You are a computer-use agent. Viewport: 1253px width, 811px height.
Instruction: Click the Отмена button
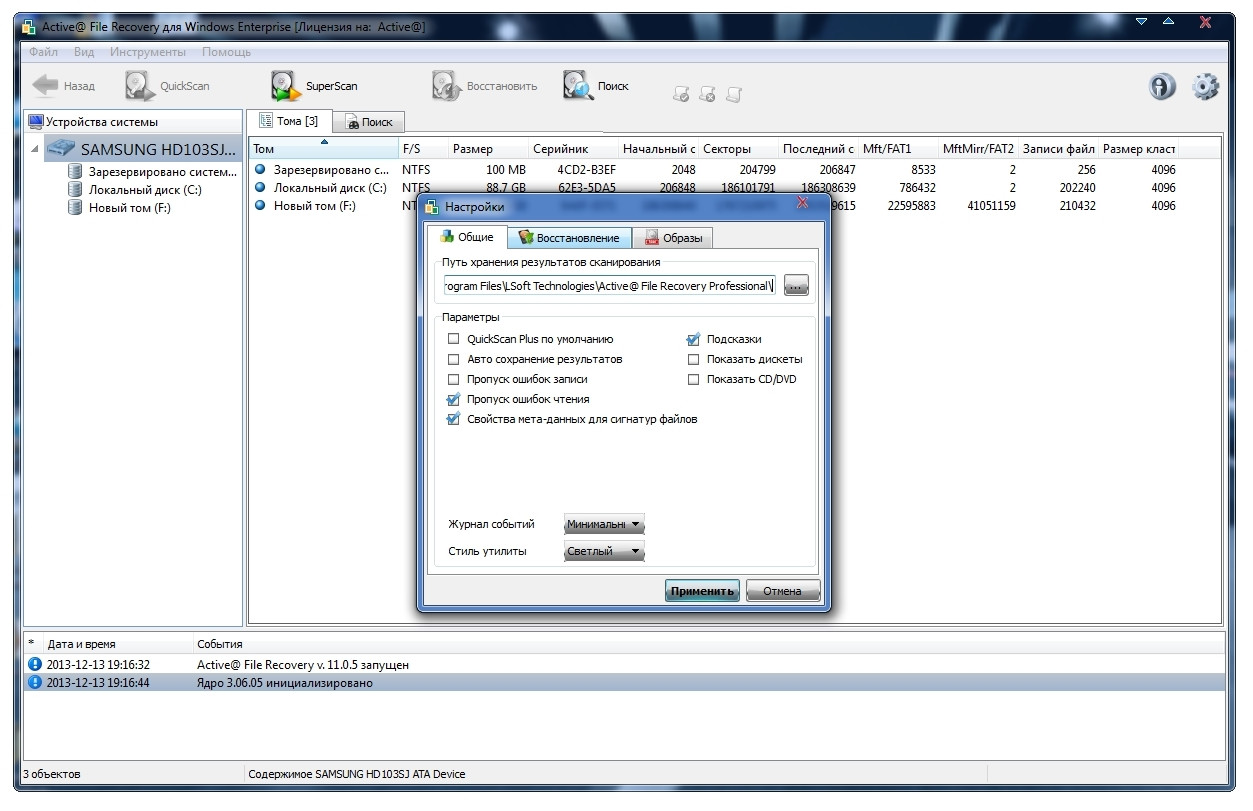(x=782, y=590)
